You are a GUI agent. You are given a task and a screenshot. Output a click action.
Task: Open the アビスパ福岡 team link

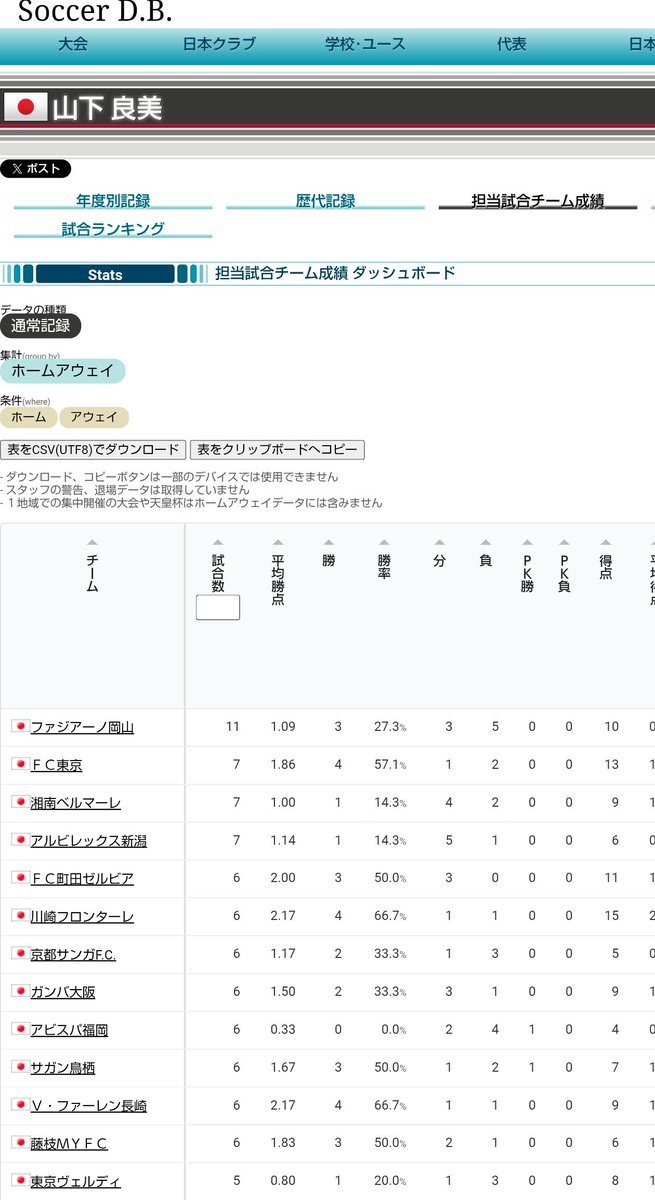click(x=69, y=1030)
